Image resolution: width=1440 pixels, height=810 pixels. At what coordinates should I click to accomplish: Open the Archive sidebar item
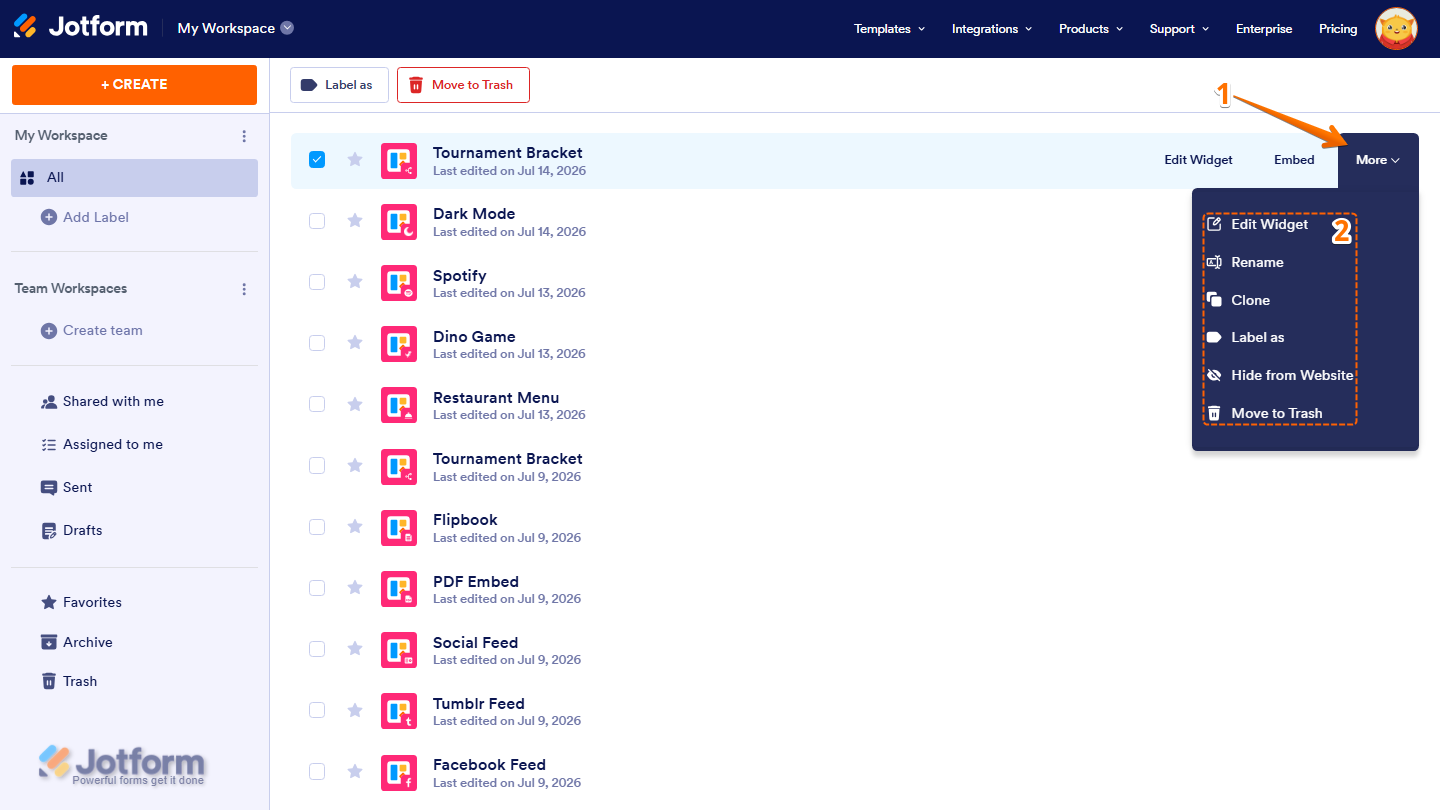click(x=76, y=642)
